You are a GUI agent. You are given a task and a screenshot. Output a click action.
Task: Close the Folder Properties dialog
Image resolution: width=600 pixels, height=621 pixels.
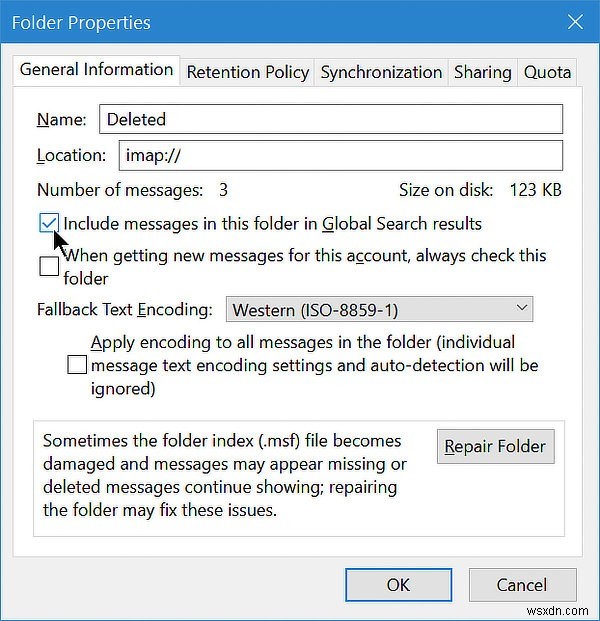coord(575,22)
